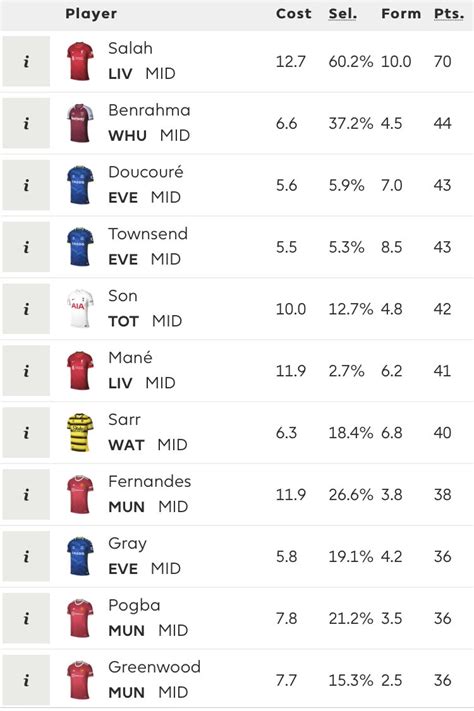
Task: Click Salah's Liverpool shirt image
Action: [x=80, y=61]
